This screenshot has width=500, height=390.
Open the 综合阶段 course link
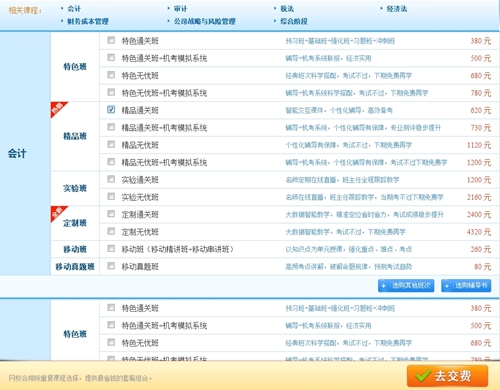click(x=294, y=21)
